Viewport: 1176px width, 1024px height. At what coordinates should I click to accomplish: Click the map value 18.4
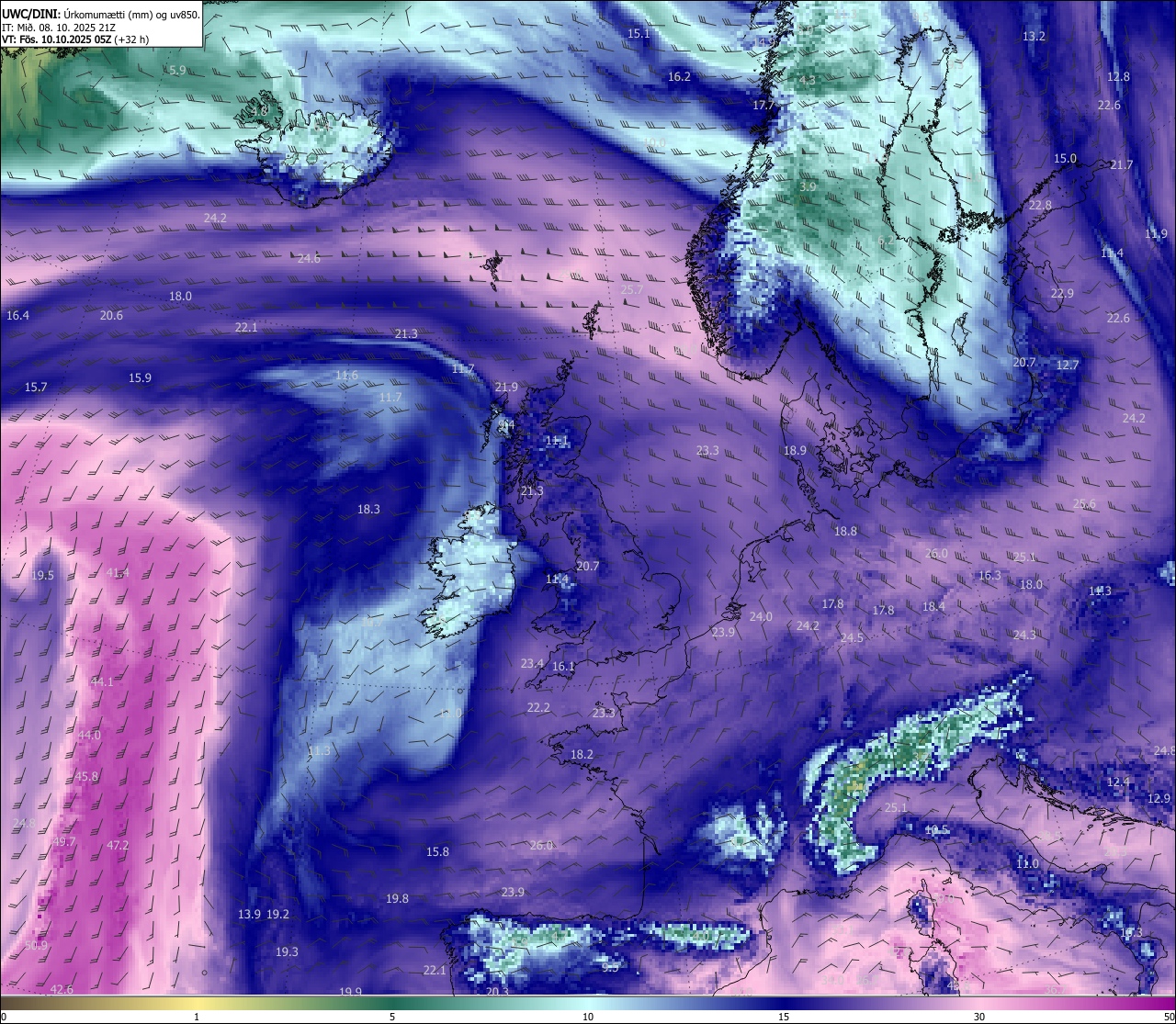pos(933,606)
